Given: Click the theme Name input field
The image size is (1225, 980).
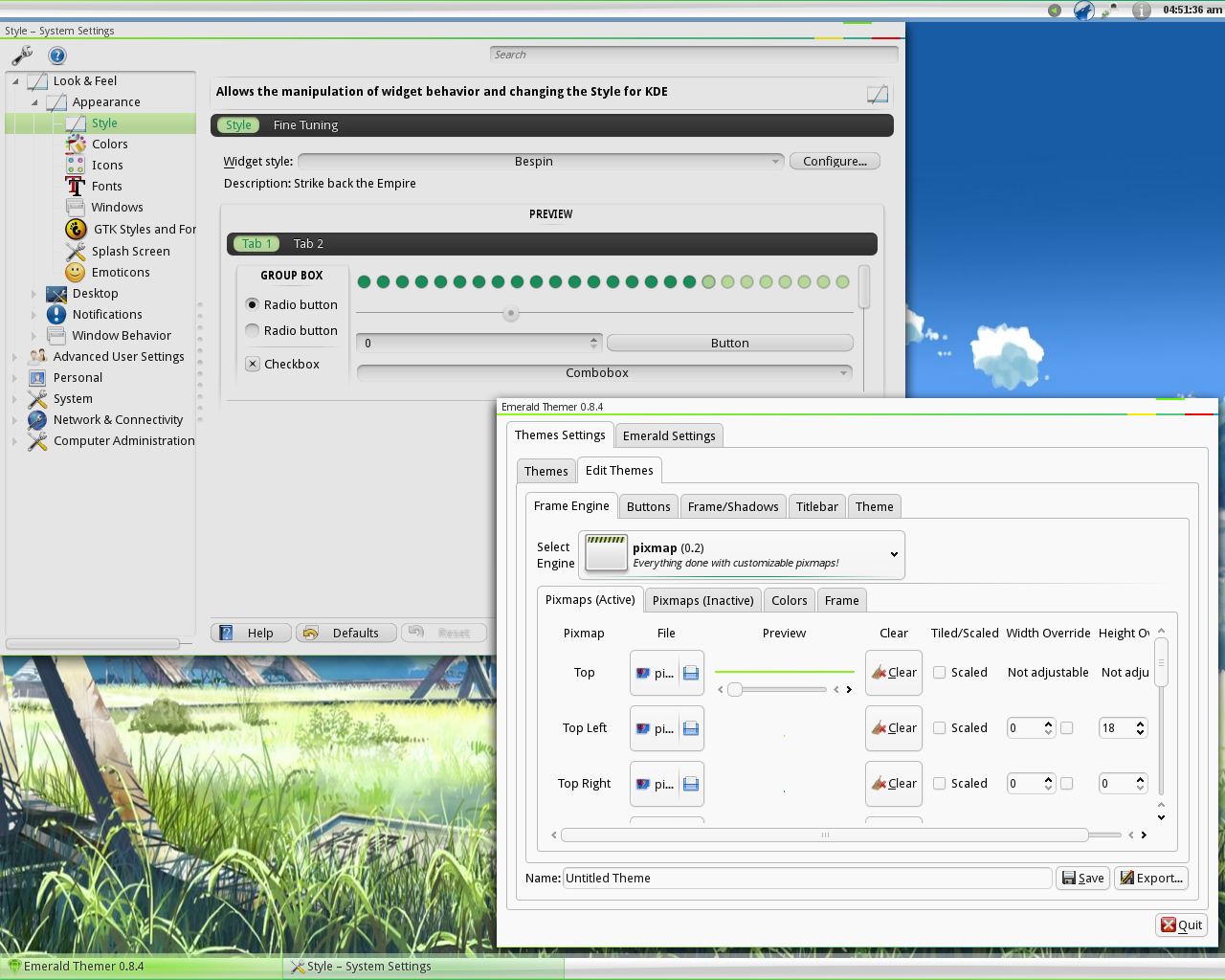Looking at the screenshot, I should 807,878.
